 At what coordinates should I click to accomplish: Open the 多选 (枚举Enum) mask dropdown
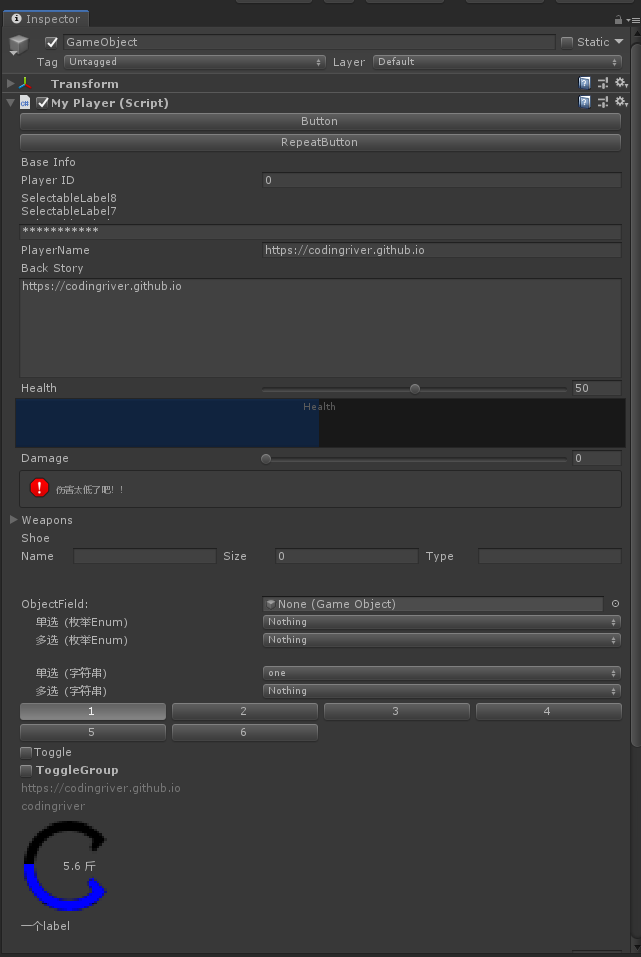click(x=441, y=640)
